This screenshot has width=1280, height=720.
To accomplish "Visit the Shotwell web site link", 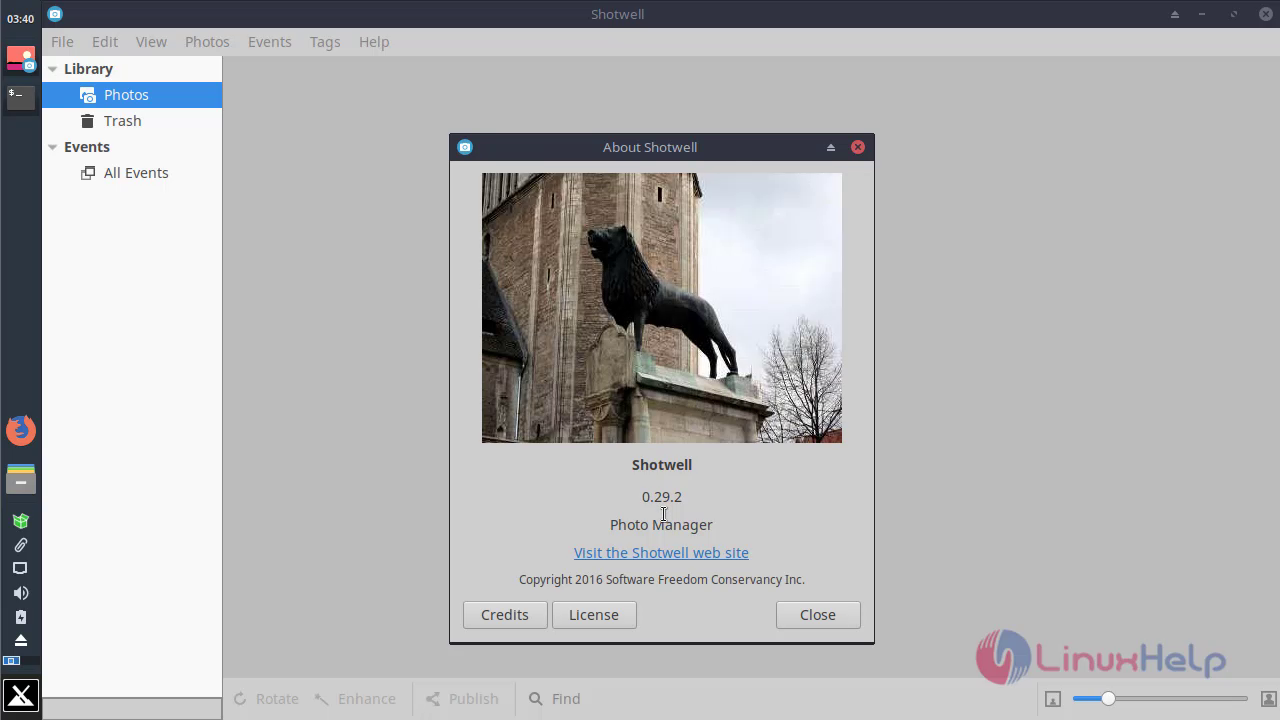I will [661, 553].
